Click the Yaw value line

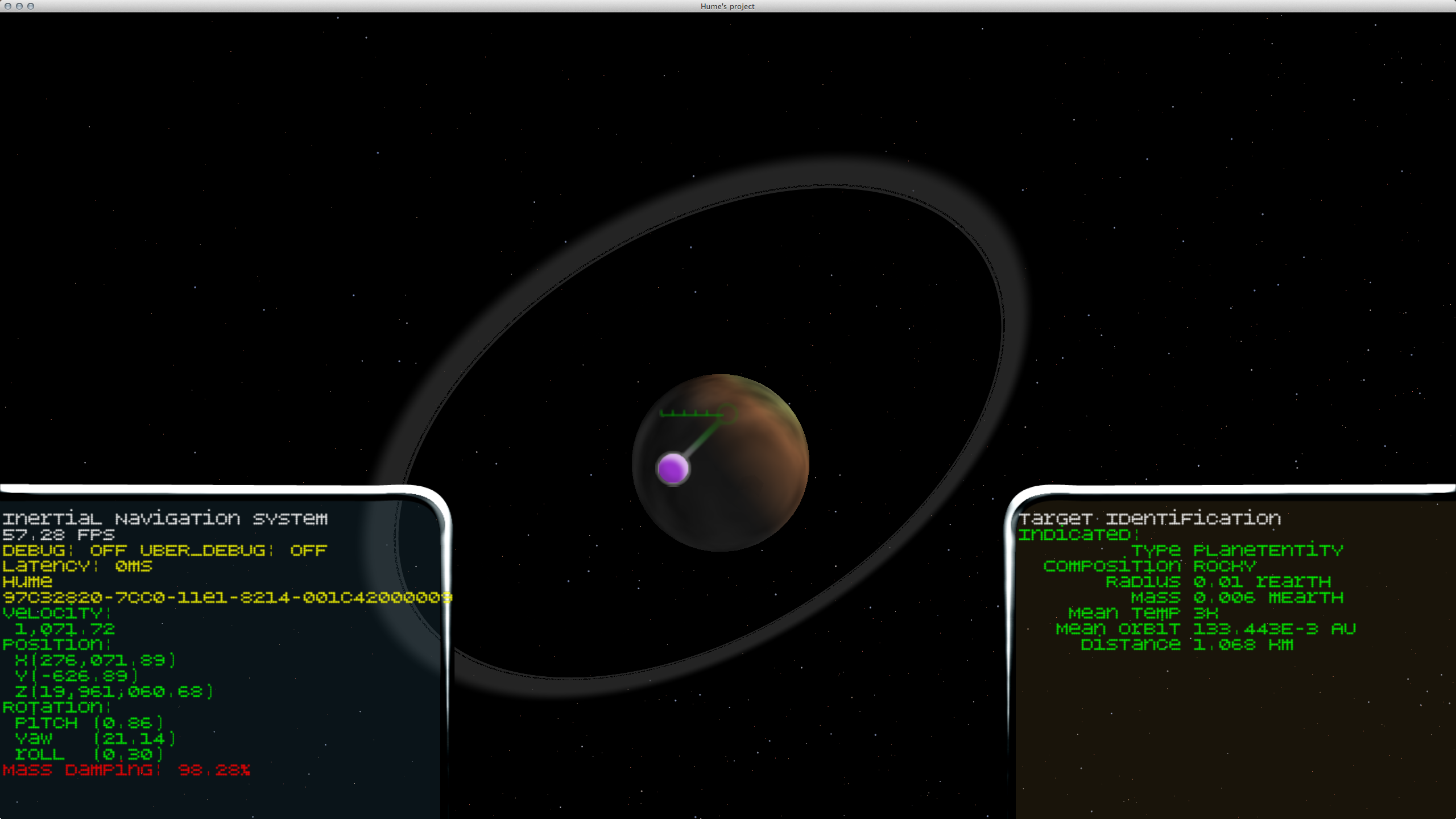[96, 739]
